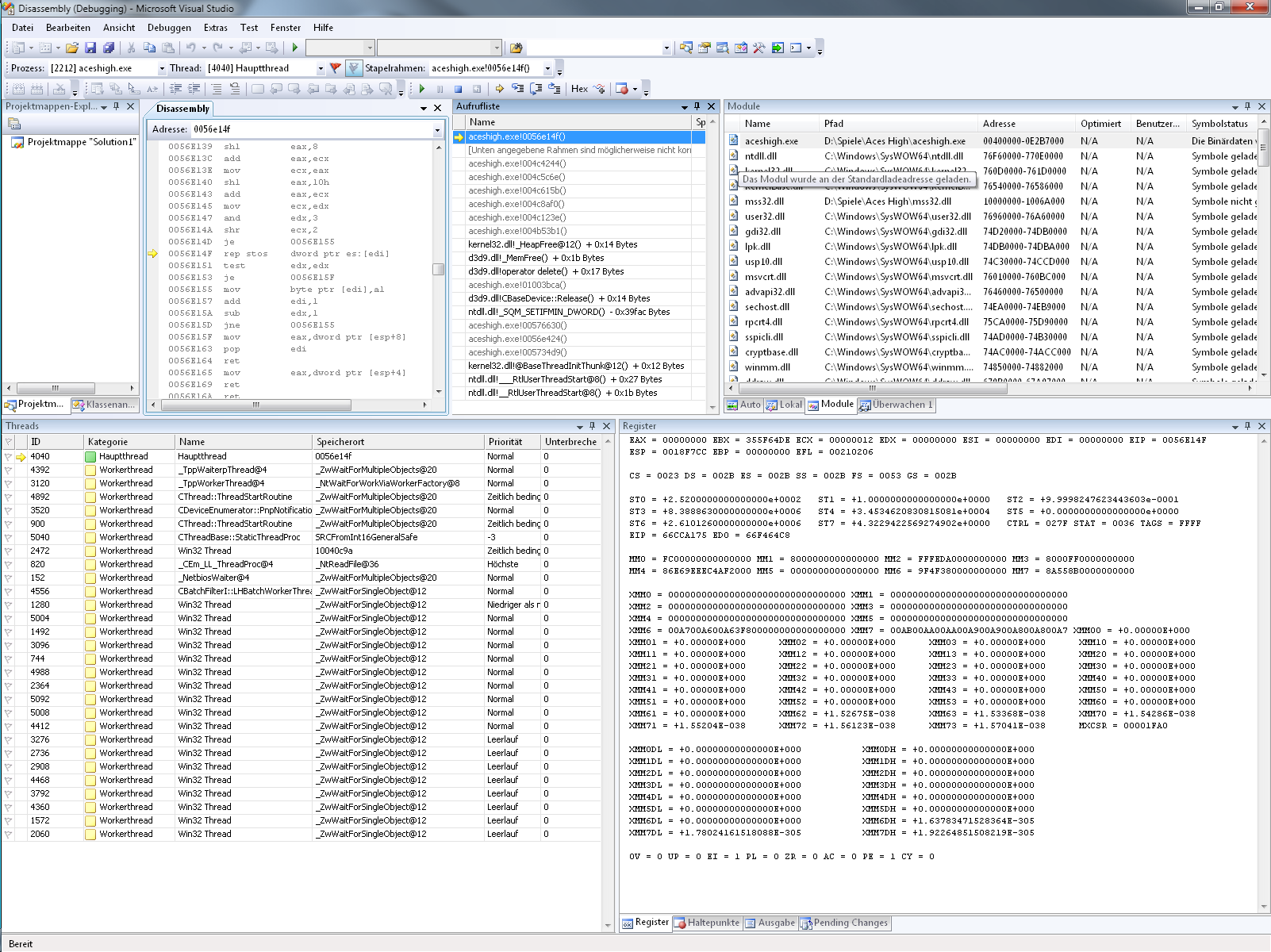Image resolution: width=1271 pixels, height=952 pixels.
Task: Open the Register window position menu arrow
Action: pyautogui.click(x=1235, y=426)
